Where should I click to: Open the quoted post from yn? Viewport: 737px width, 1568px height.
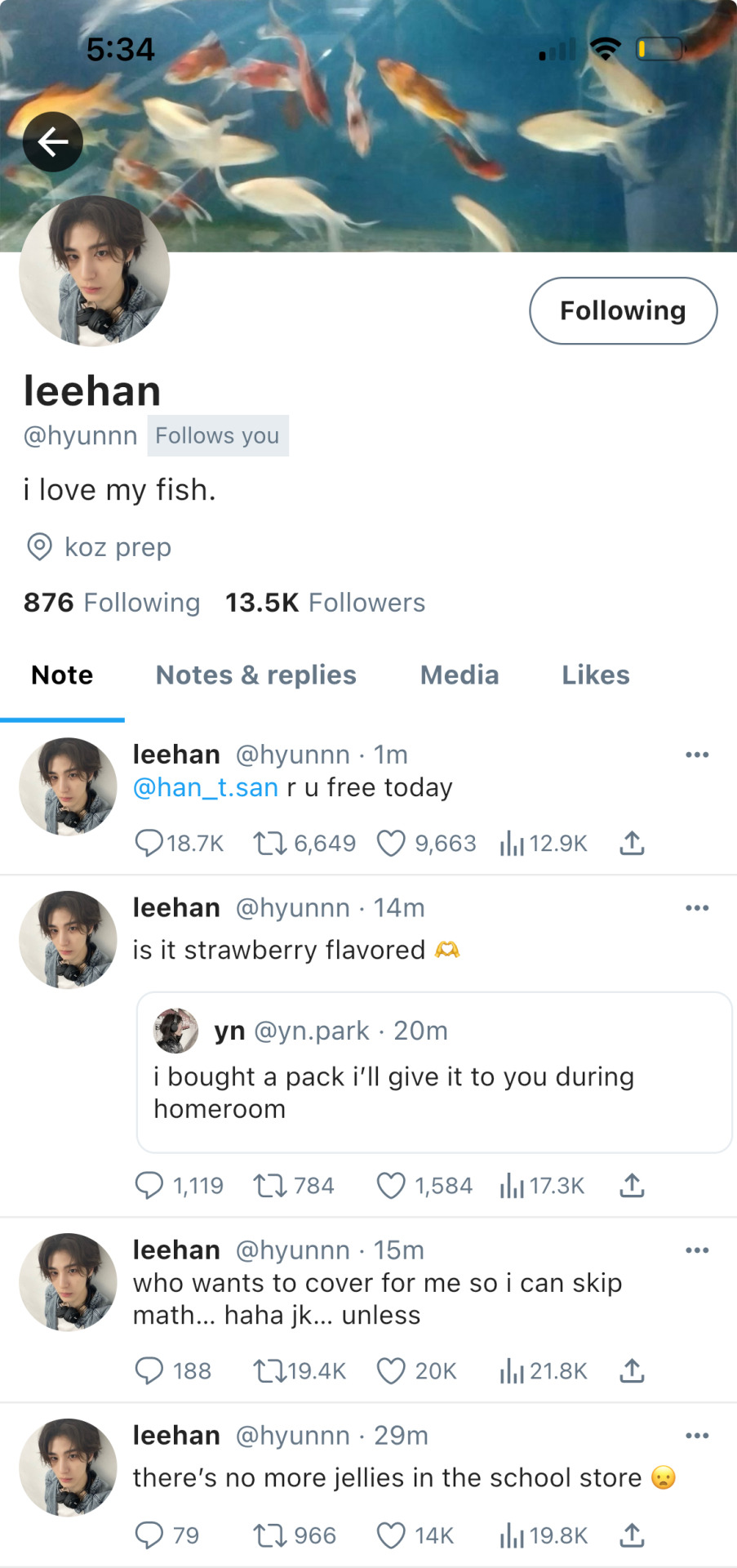pos(433,1072)
